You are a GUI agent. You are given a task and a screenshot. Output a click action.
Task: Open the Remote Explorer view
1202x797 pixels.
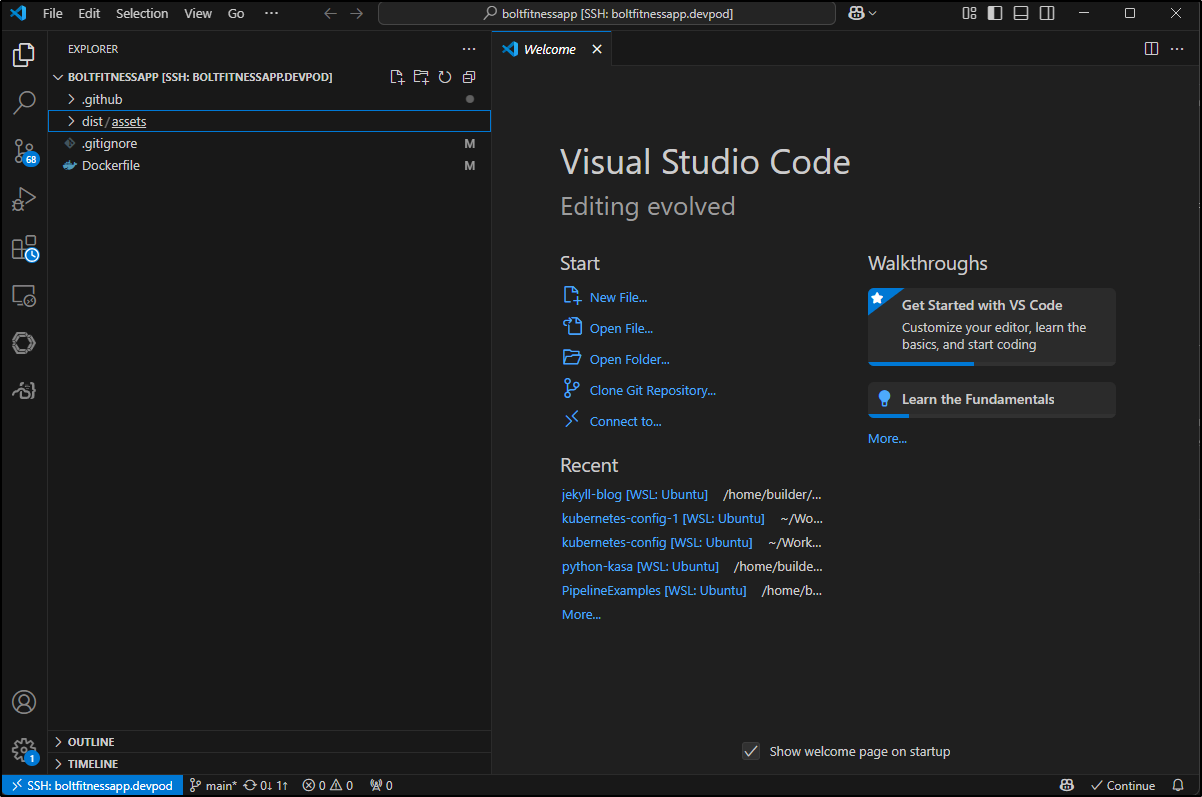24,296
